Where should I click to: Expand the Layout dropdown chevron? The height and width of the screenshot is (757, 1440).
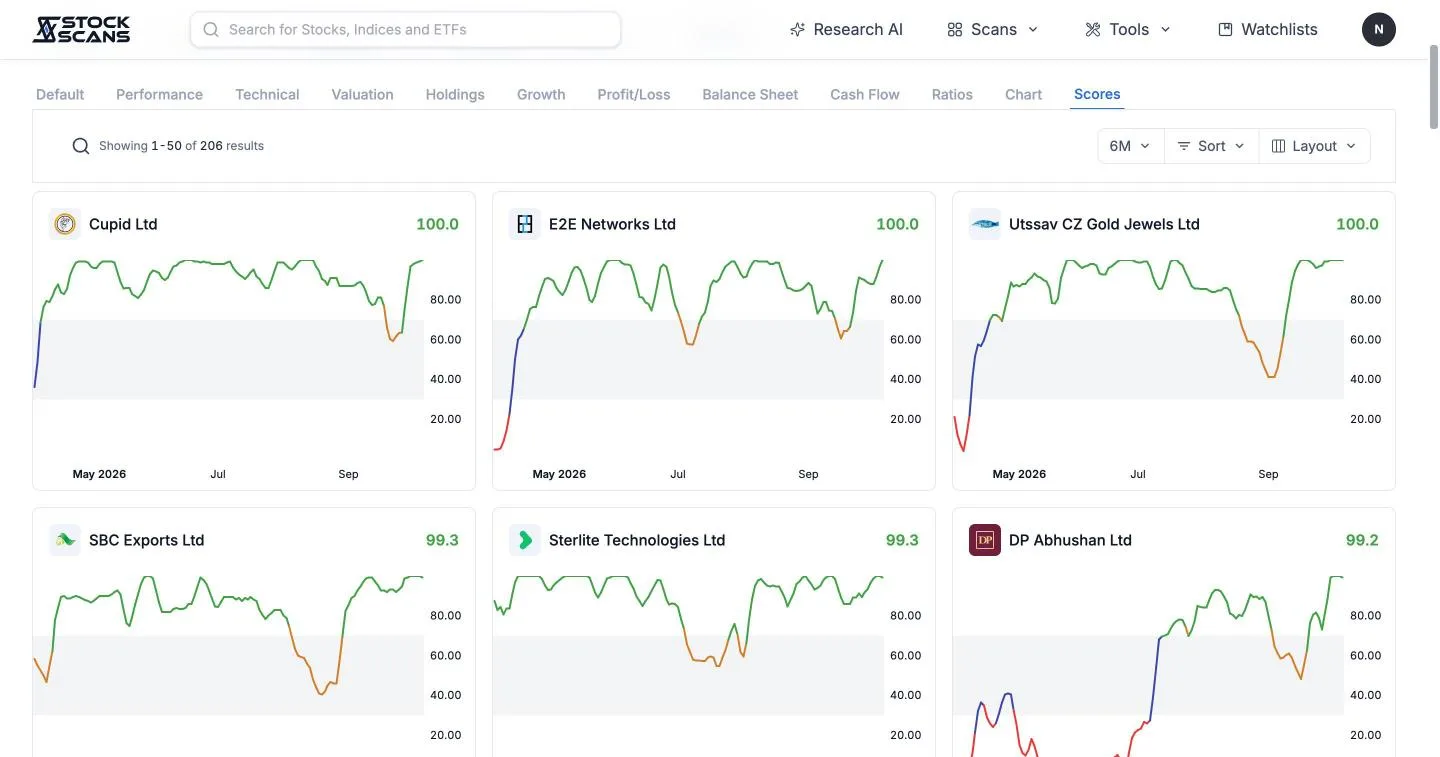point(1351,146)
